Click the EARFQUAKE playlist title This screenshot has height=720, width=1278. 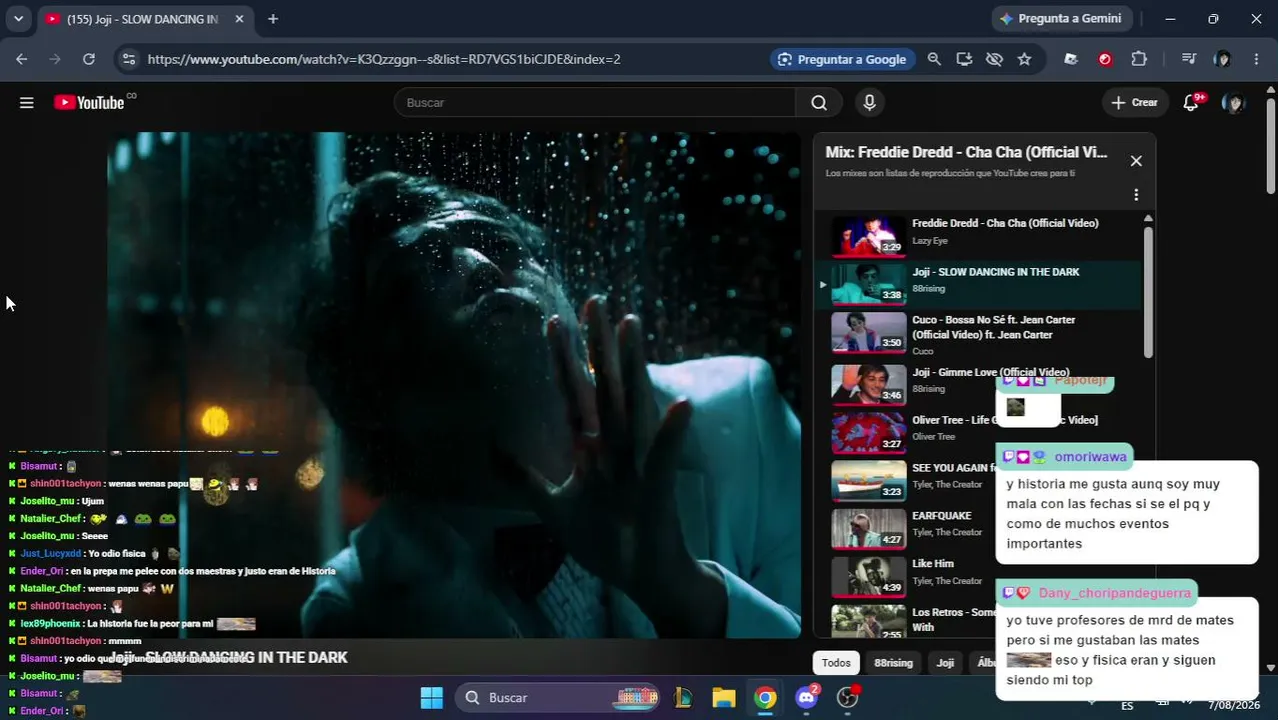point(941,516)
